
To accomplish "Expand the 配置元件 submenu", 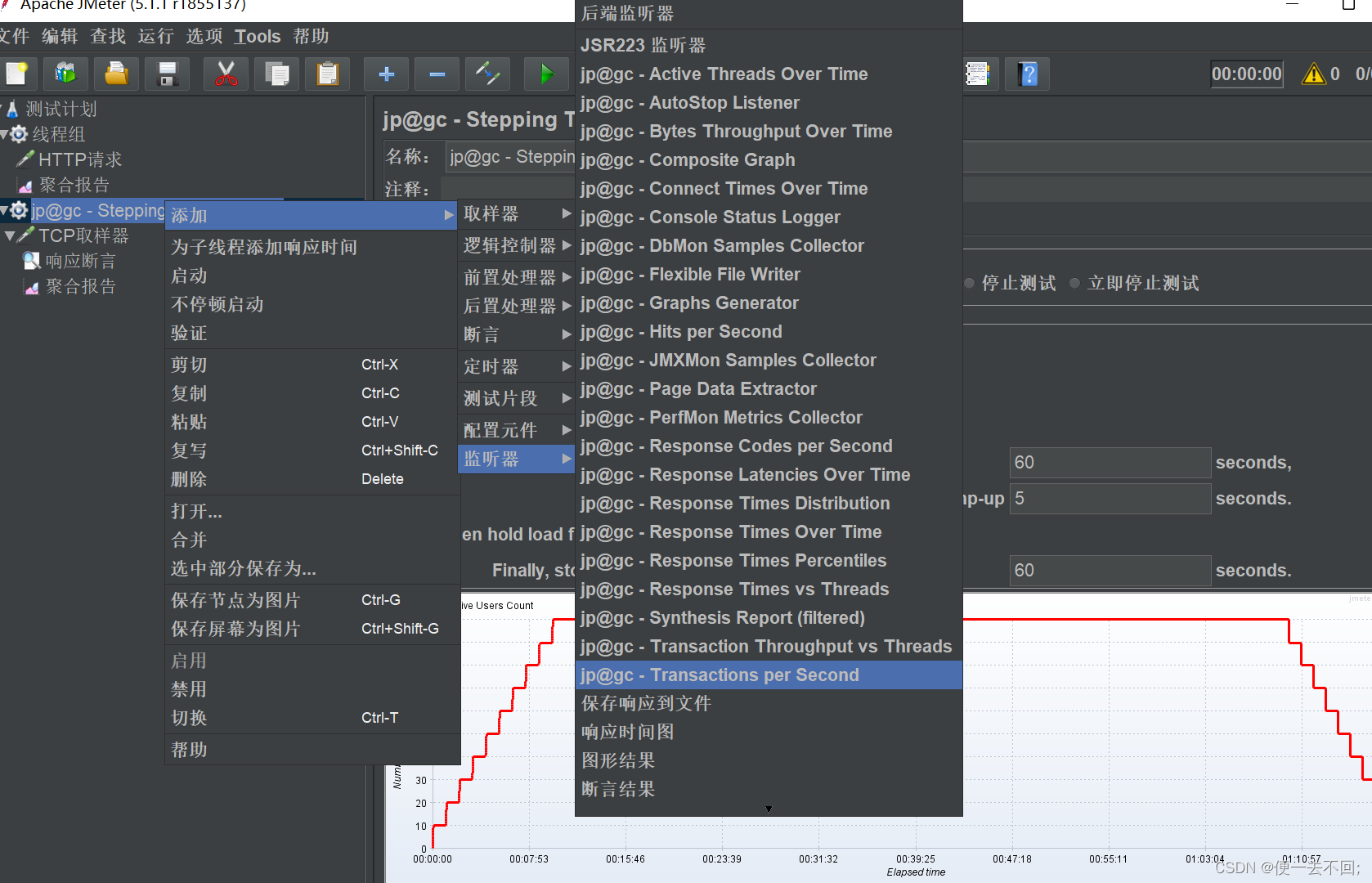I will (x=516, y=430).
